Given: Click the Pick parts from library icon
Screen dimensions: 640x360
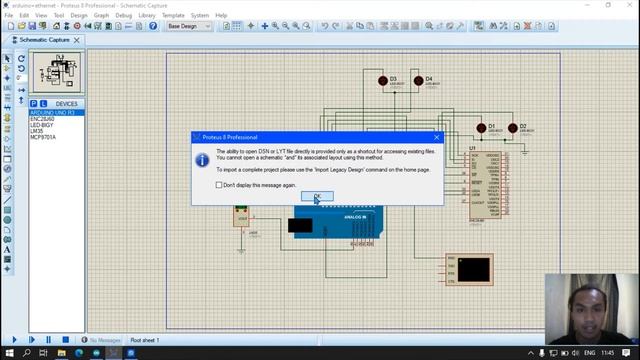Looking at the screenshot, I should tap(429, 26).
